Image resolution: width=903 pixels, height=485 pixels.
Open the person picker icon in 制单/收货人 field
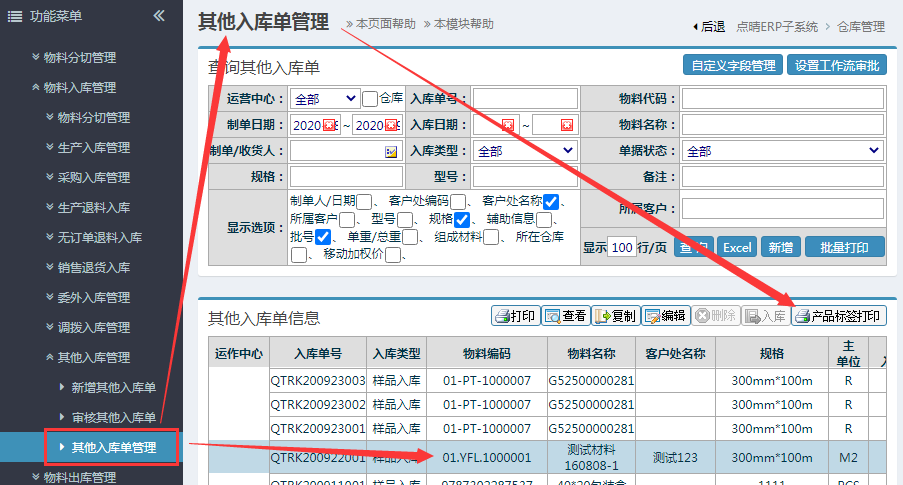pyautogui.click(x=391, y=151)
